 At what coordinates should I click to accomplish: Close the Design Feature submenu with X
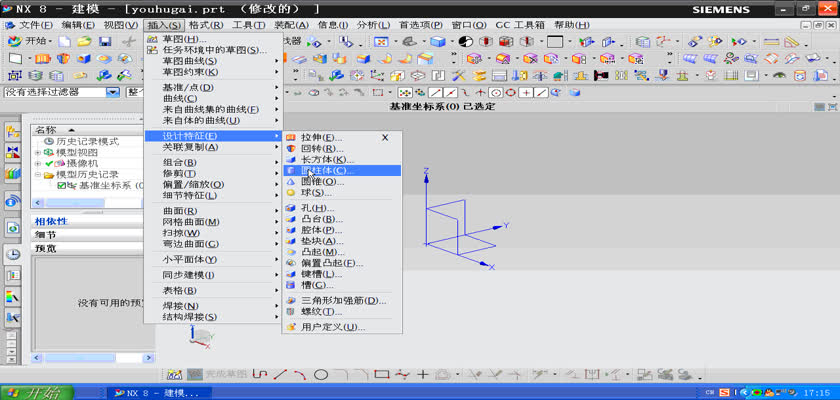[385, 138]
